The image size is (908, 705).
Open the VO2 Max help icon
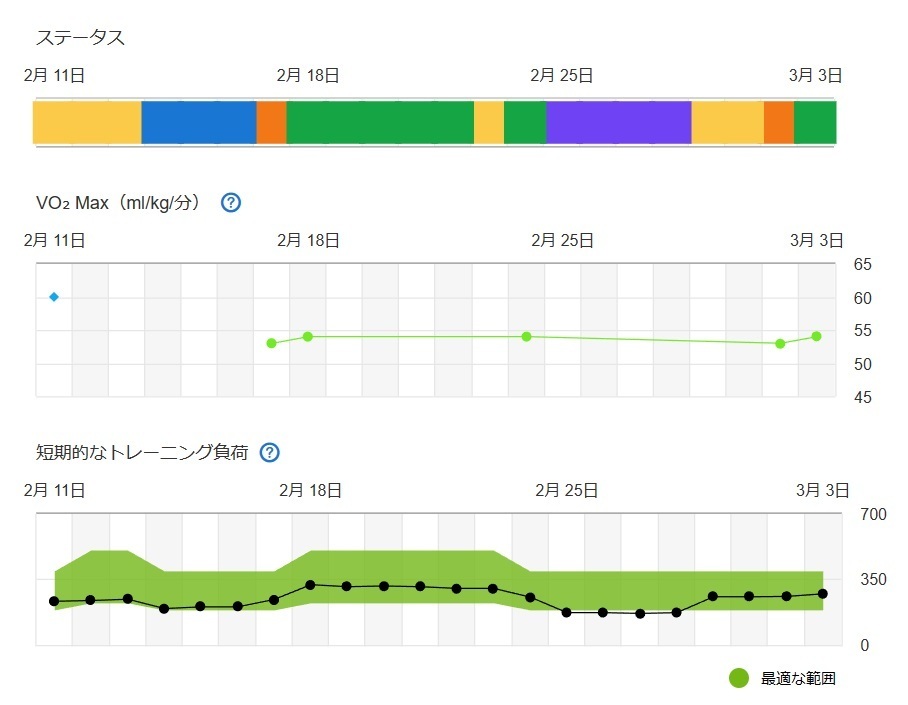click(x=231, y=203)
